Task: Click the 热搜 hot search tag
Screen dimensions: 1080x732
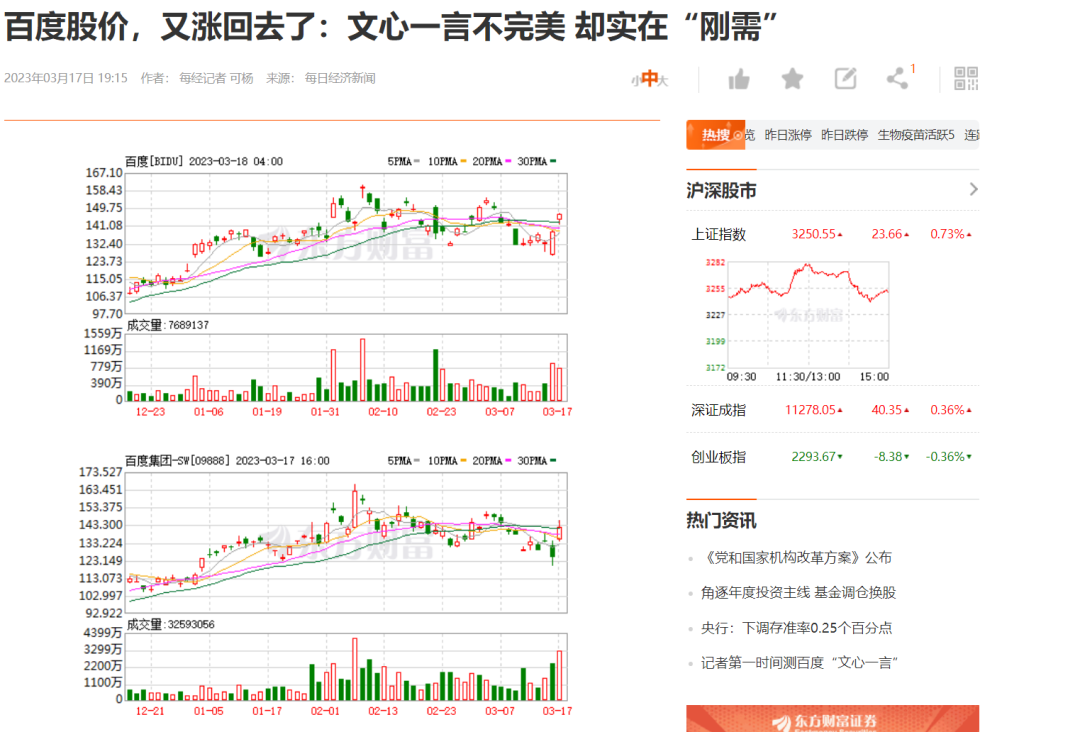Action: tap(716, 135)
